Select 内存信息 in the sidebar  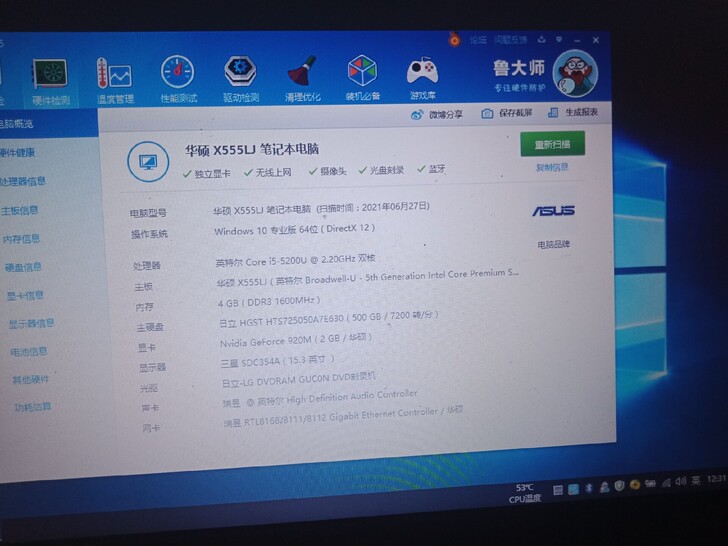pyautogui.click(x=21, y=239)
